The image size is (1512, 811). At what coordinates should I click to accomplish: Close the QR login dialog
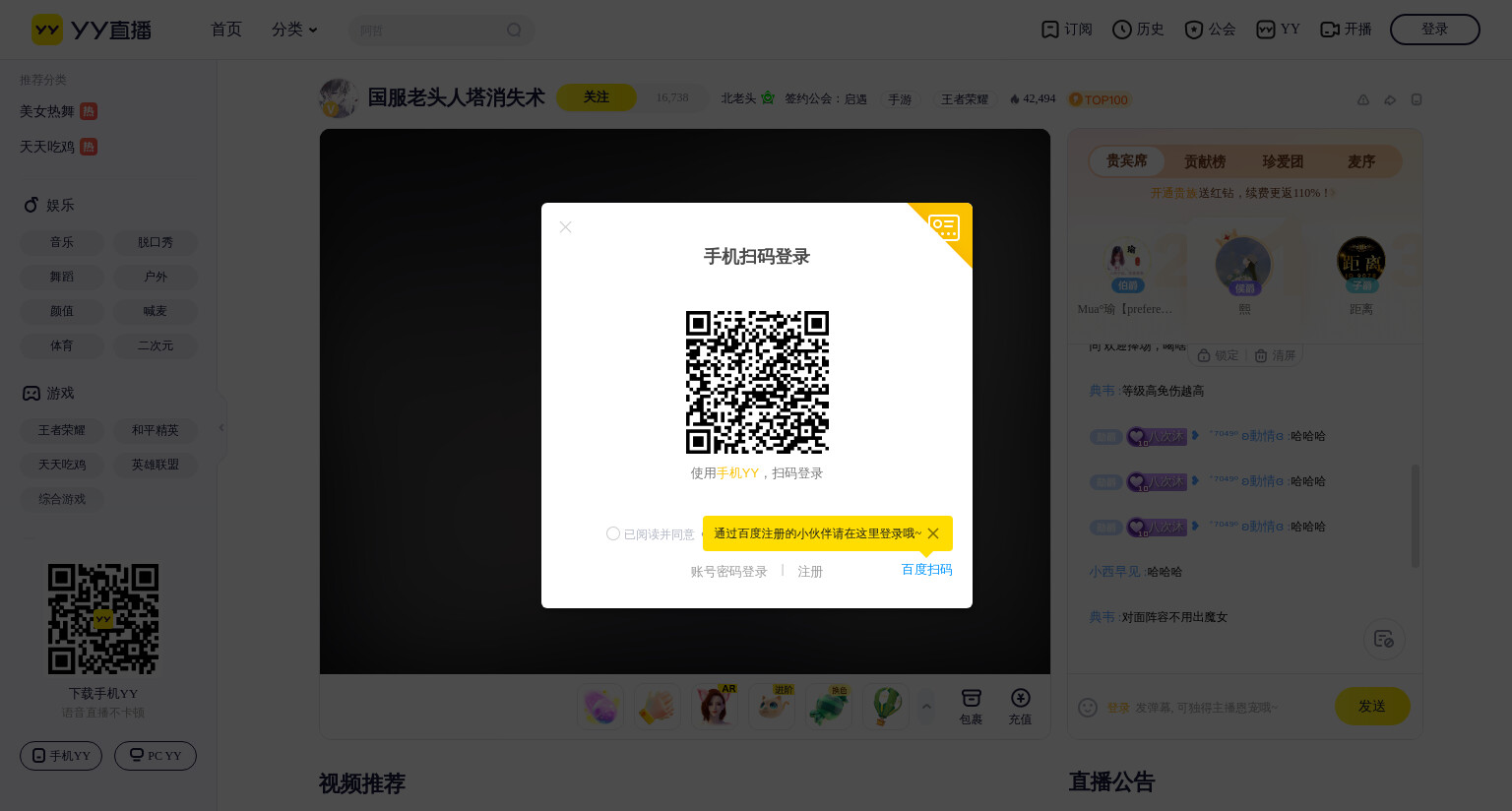point(565,227)
